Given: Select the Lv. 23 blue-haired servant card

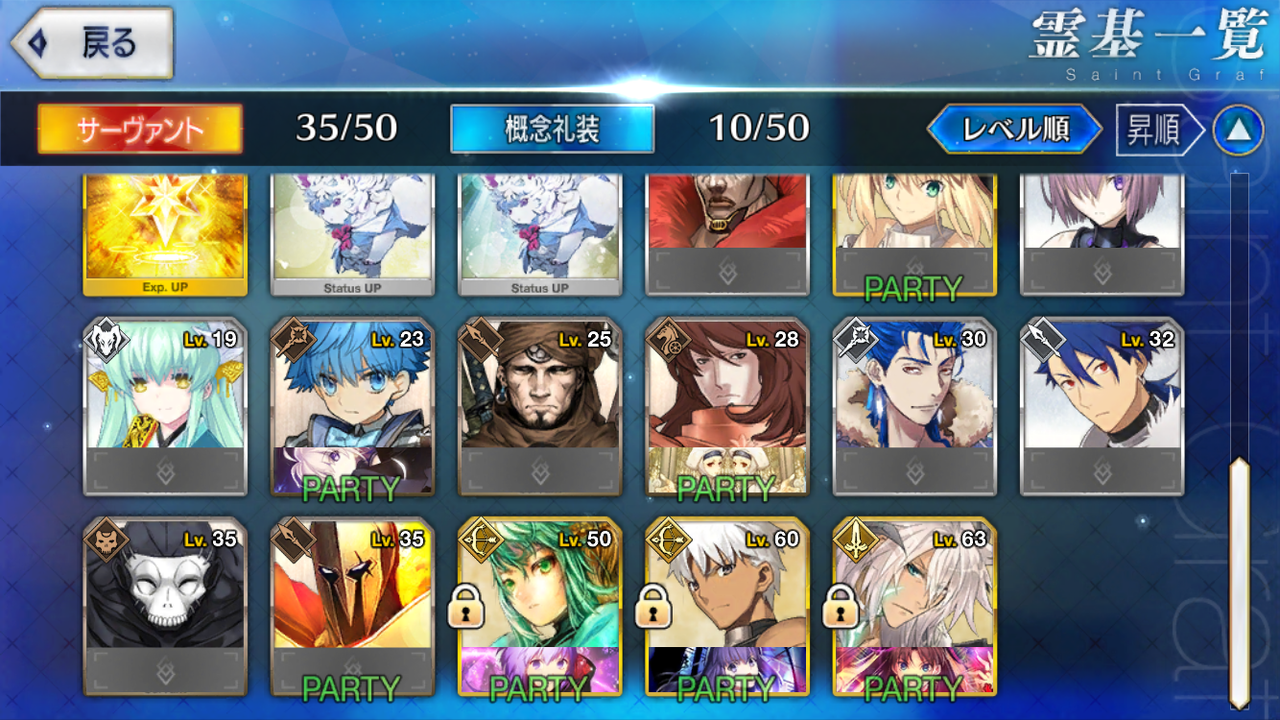Looking at the screenshot, I should (x=352, y=406).
